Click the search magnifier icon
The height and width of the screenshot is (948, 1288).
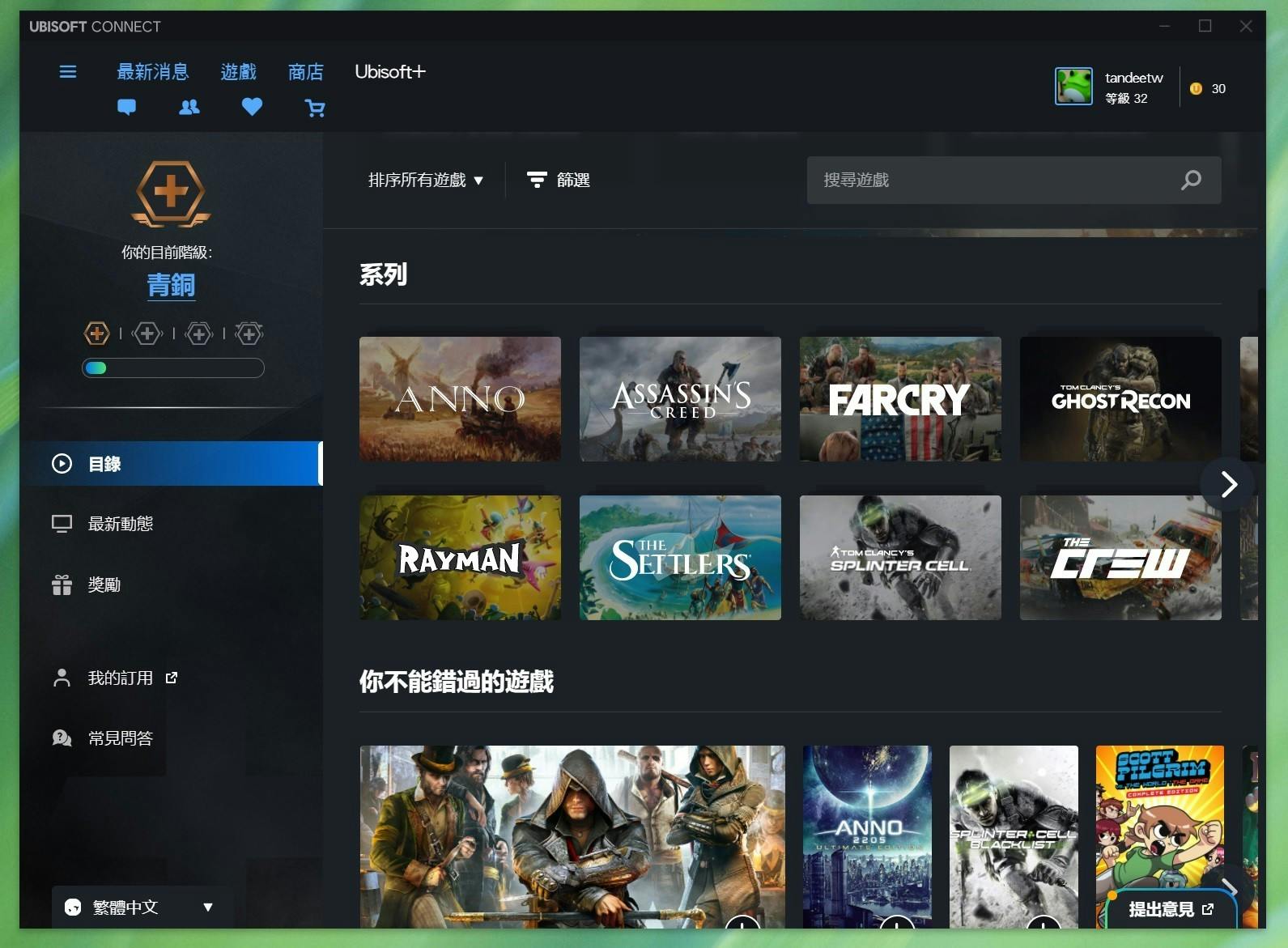click(1191, 180)
